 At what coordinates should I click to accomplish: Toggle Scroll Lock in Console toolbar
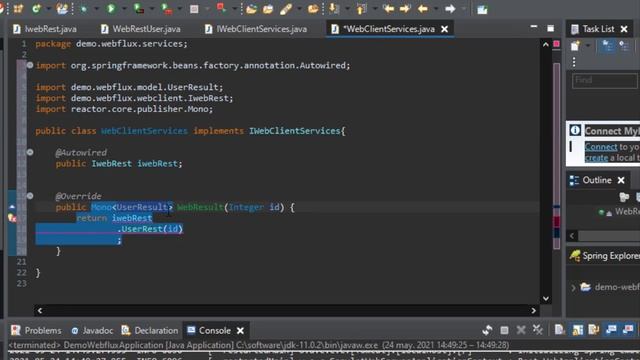click(x=577, y=330)
